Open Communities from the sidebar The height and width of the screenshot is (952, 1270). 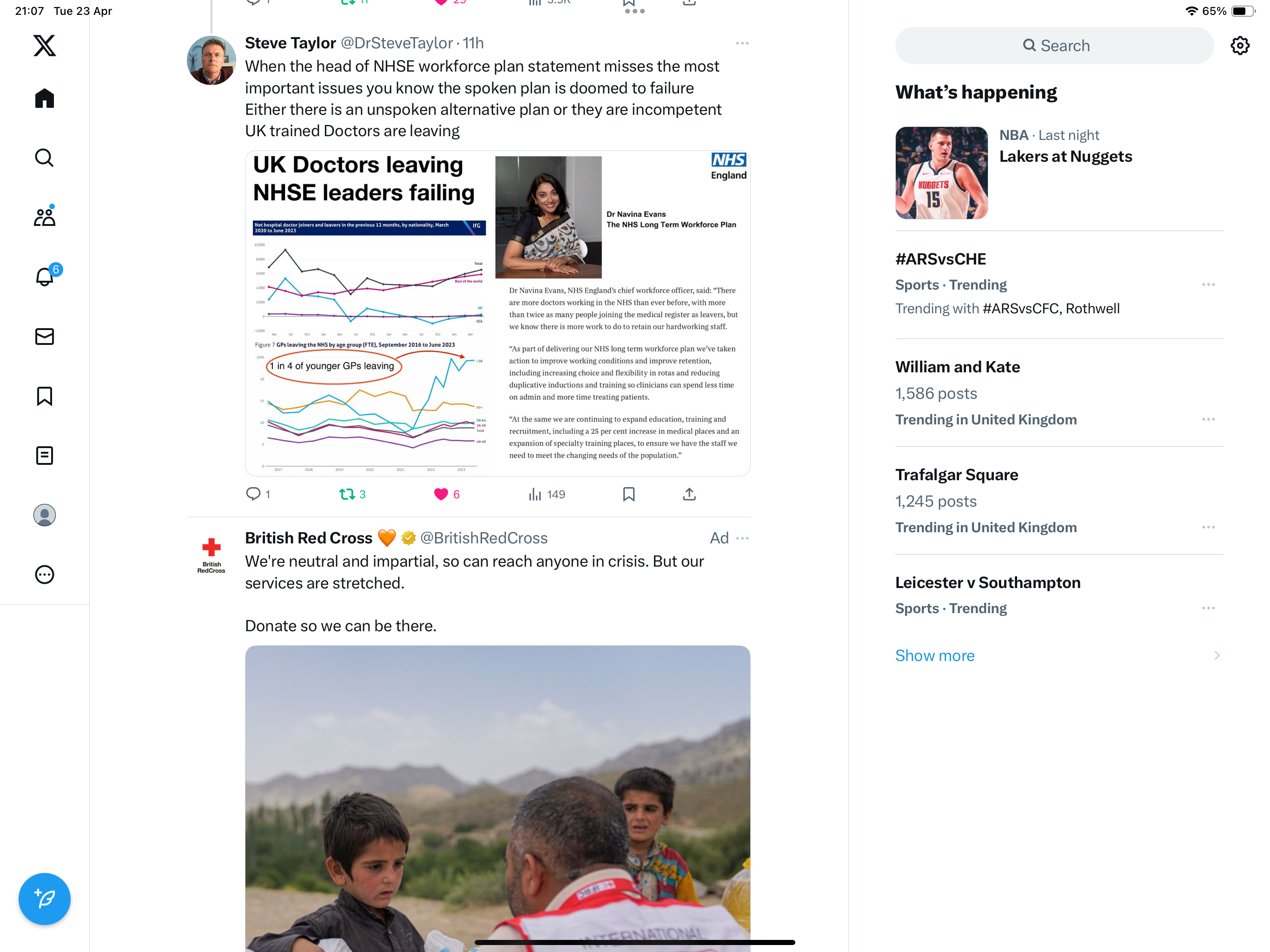point(44,217)
